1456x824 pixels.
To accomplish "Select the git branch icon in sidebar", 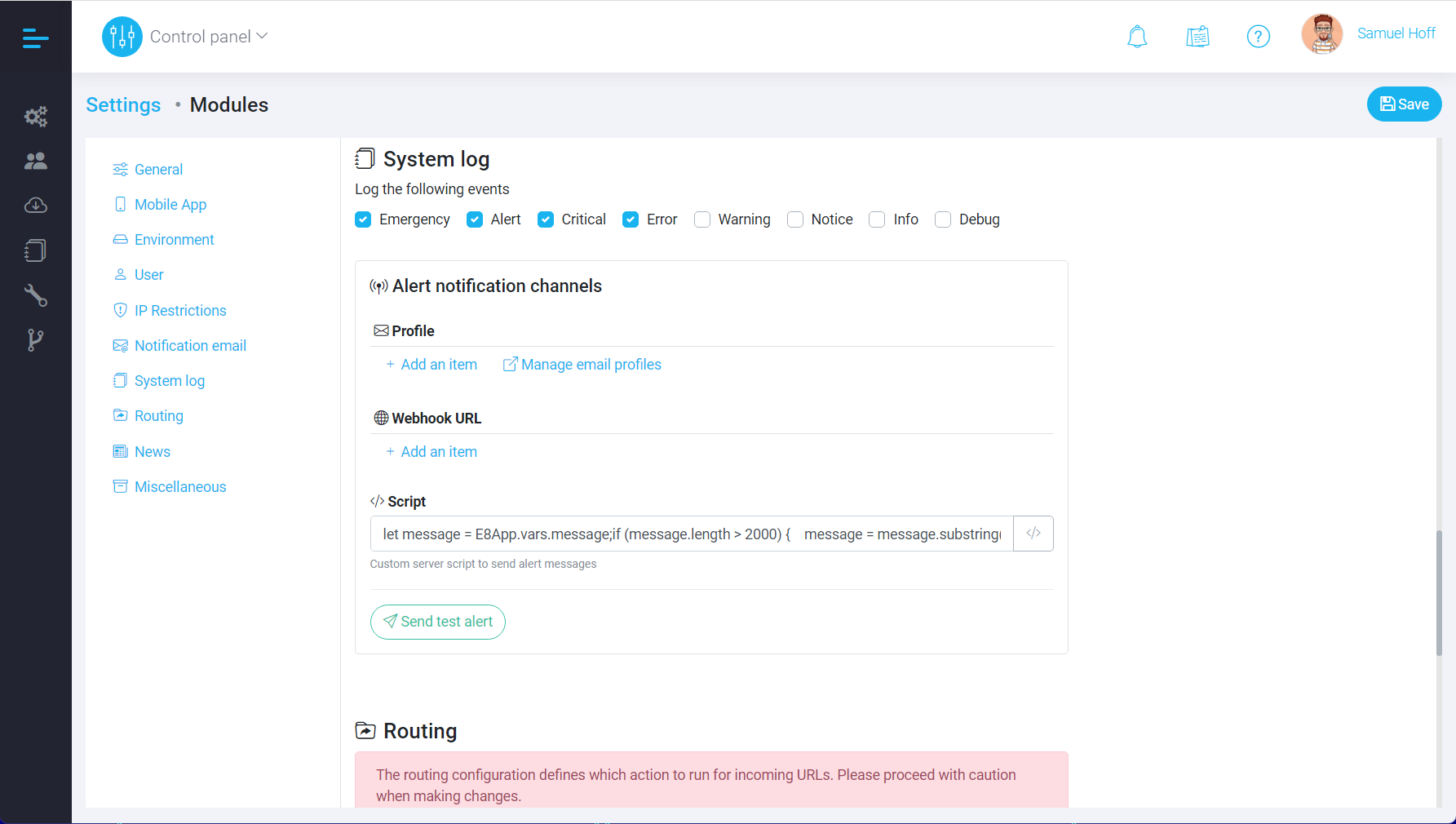I will (x=36, y=339).
